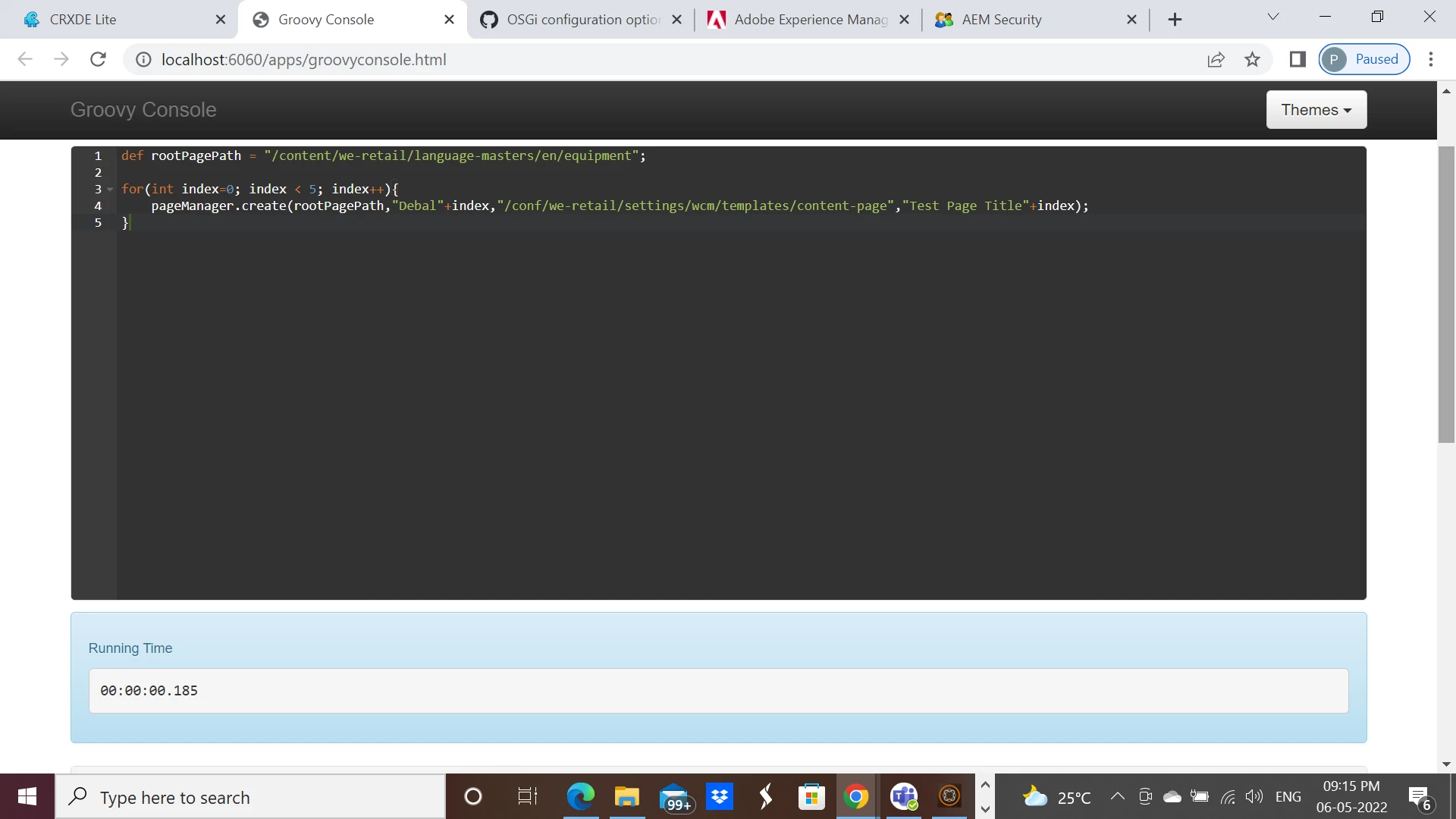View site information icon in address bar
Viewport: 1456px width, 819px height.
pyautogui.click(x=143, y=59)
